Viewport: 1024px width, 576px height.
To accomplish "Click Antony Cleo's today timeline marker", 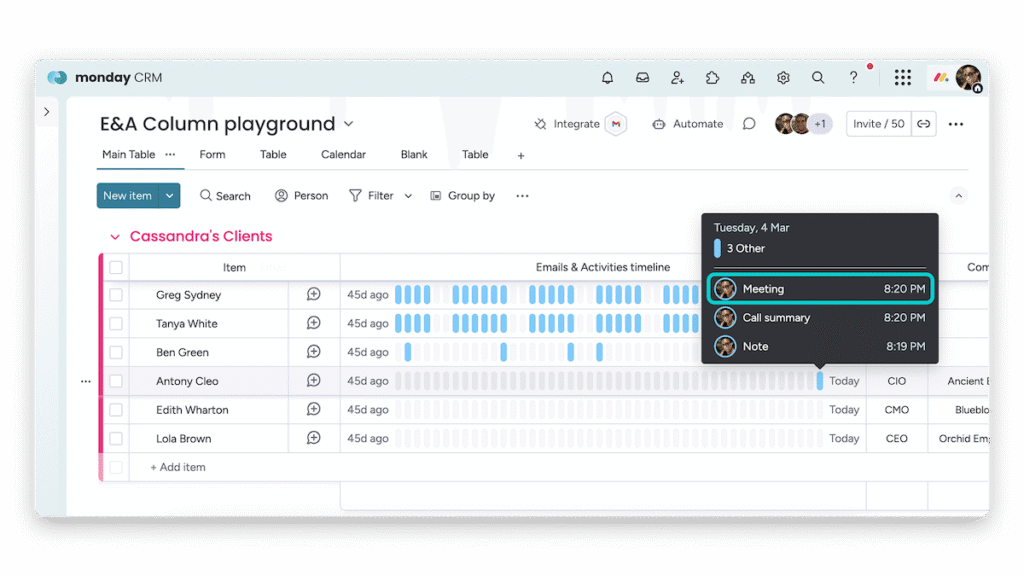I will pos(820,381).
